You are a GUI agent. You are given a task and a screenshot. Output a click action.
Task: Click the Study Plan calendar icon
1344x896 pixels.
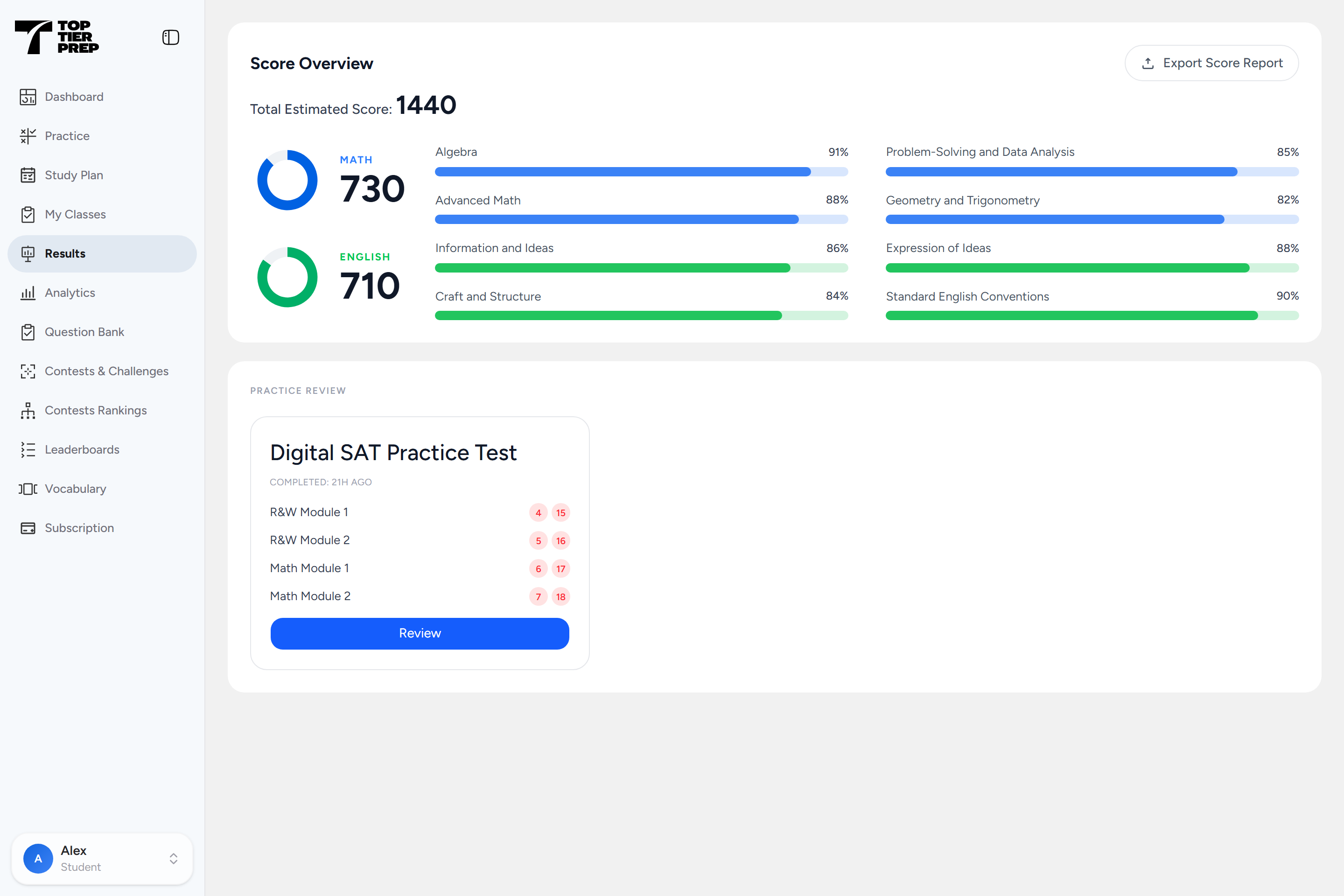tap(28, 175)
